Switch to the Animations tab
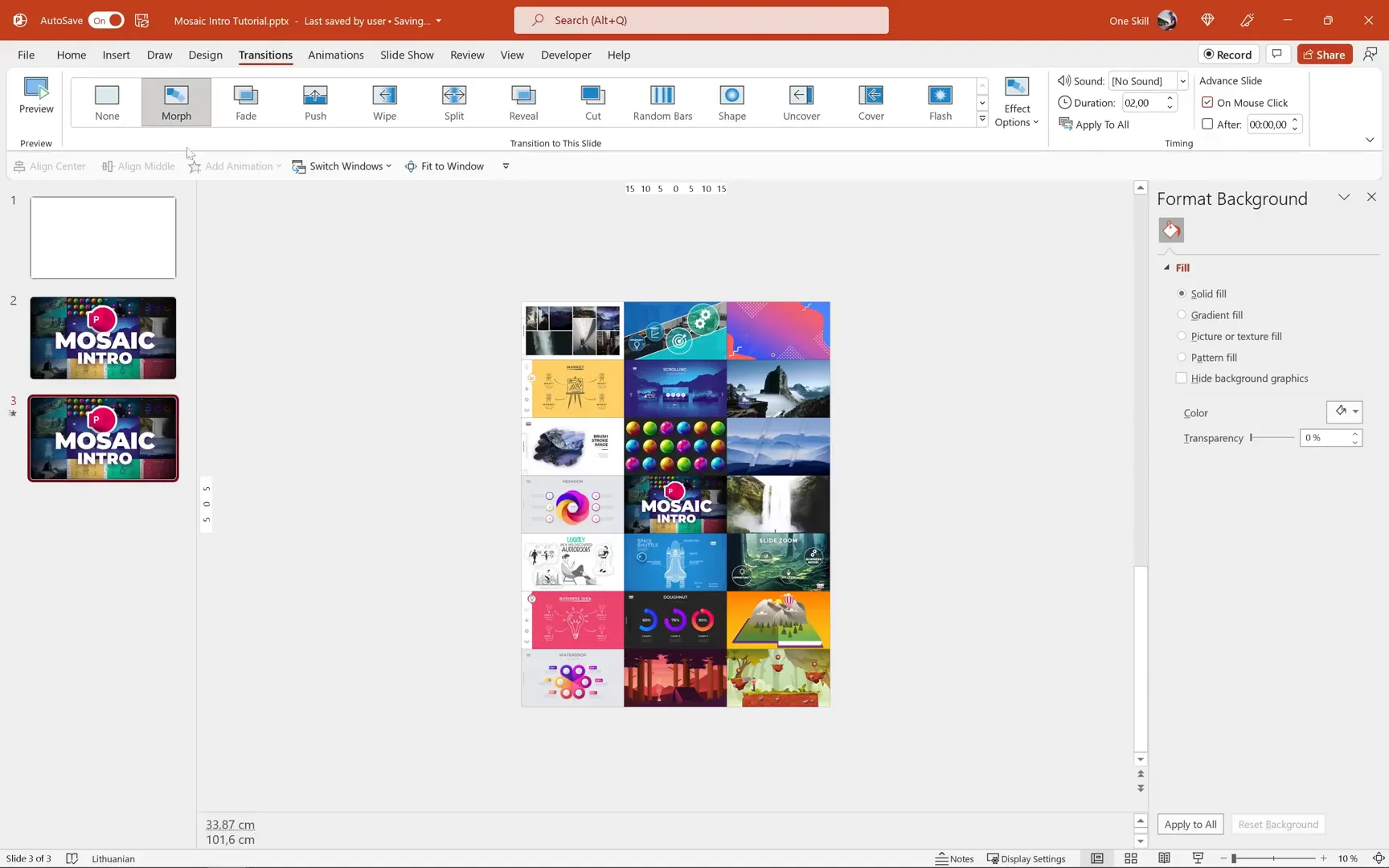The height and width of the screenshot is (868, 1389). [335, 55]
